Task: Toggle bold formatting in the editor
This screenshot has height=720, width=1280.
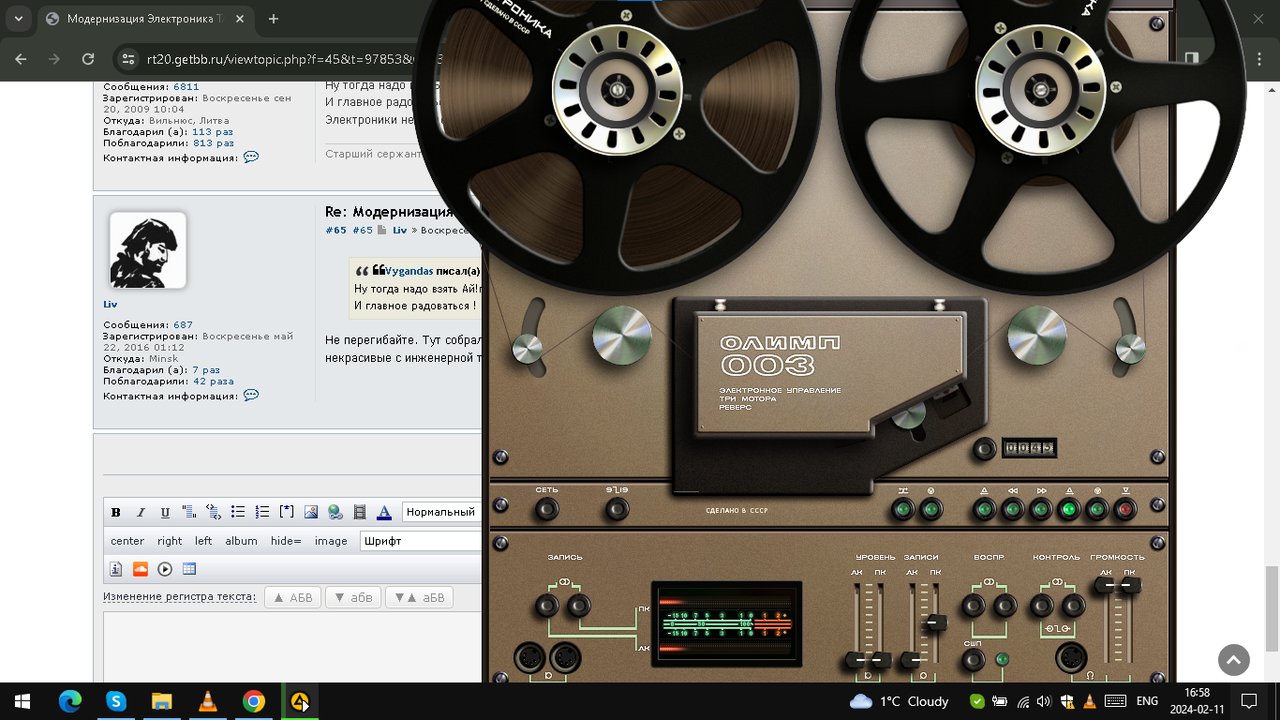Action: pos(116,512)
